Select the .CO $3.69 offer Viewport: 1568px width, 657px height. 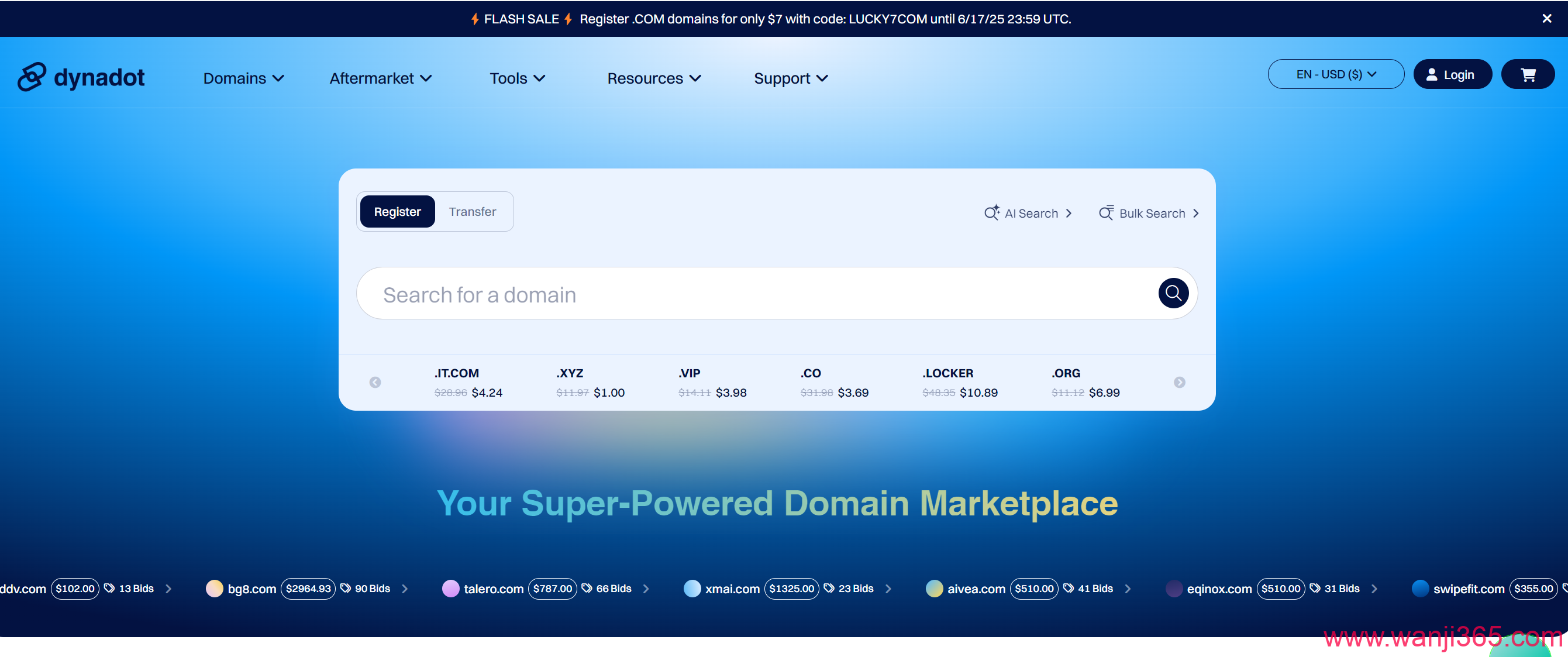point(834,383)
